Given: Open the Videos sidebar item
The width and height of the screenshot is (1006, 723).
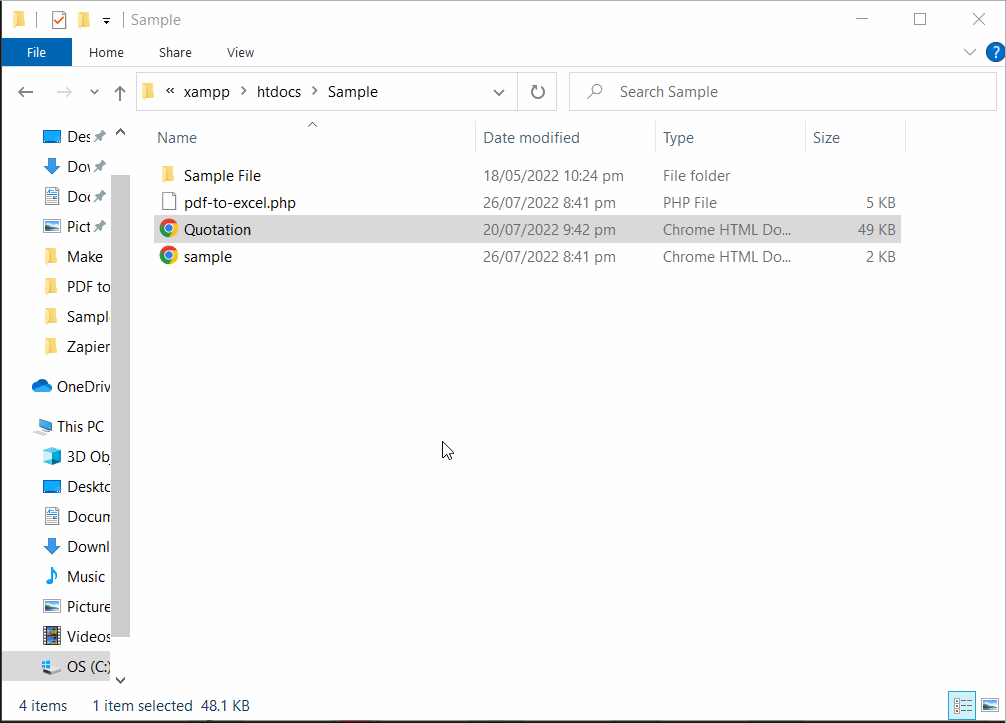Looking at the screenshot, I should 76,637.
